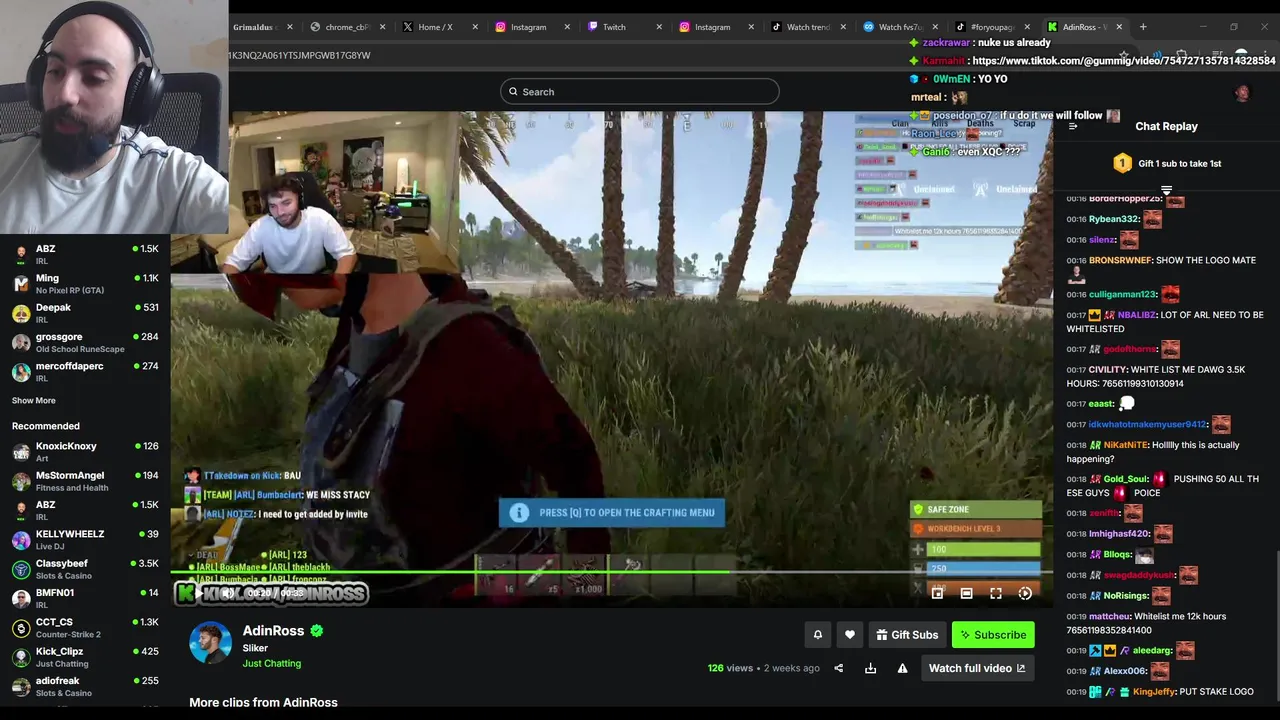This screenshot has width=1280, height=720.
Task: Open BMFN01 IRL recommended channel
Action: 85,598
